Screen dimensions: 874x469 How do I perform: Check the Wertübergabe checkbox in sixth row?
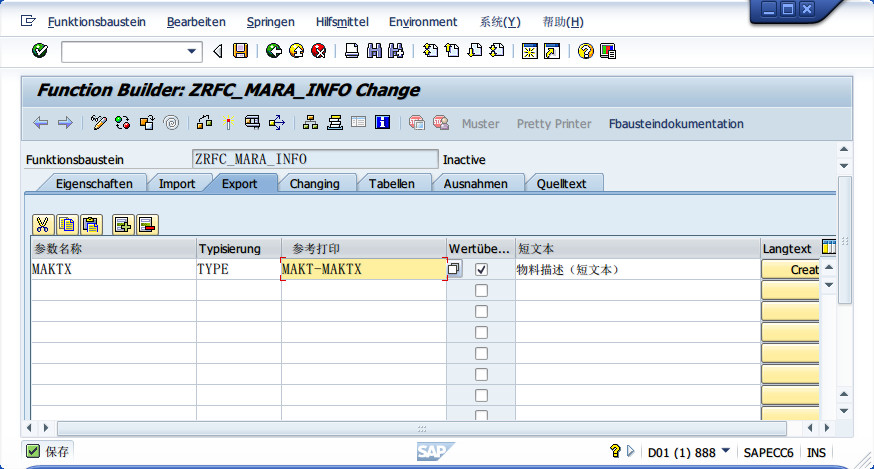[482, 375]
